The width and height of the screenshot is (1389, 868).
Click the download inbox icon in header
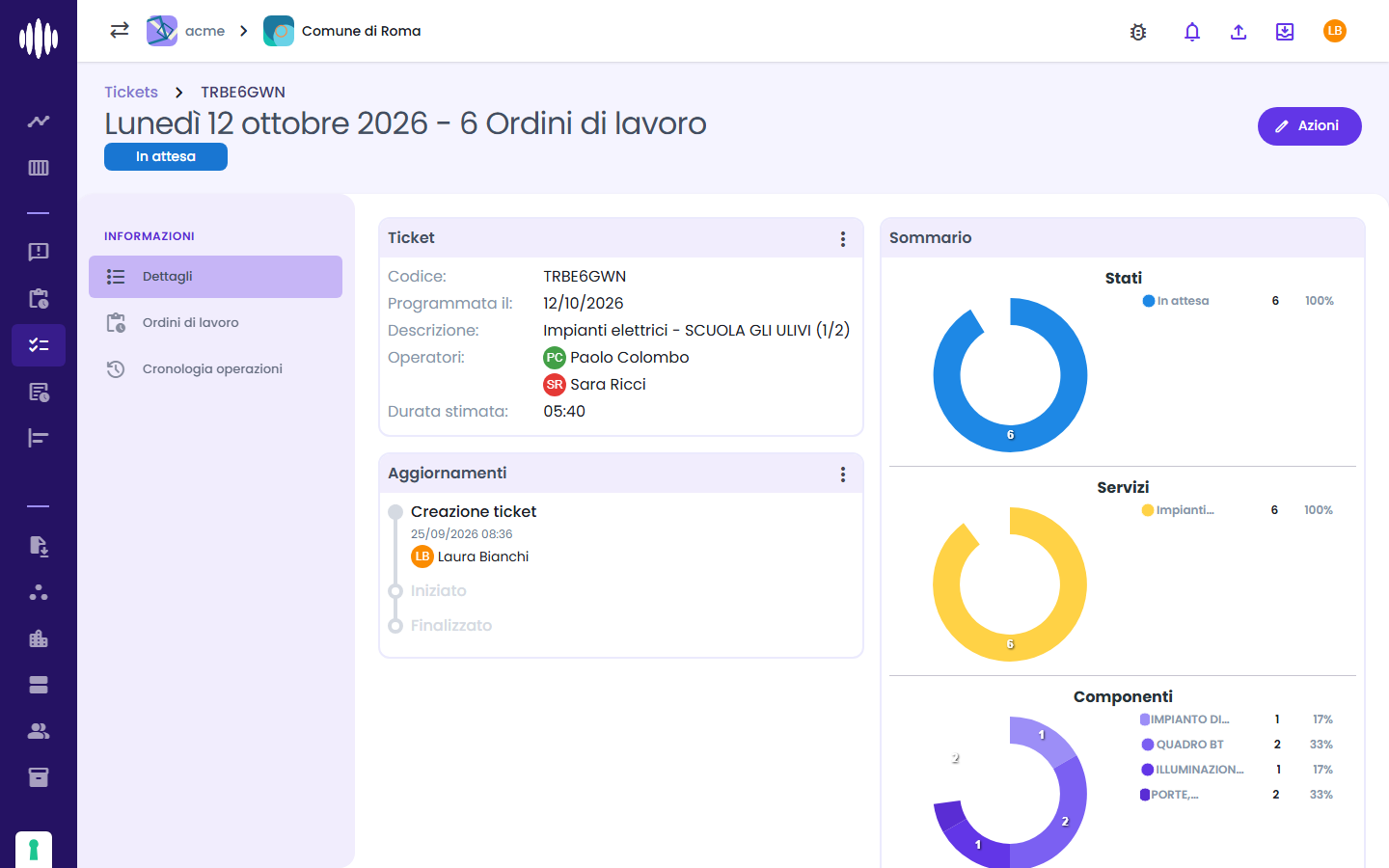pos(1285,32)
